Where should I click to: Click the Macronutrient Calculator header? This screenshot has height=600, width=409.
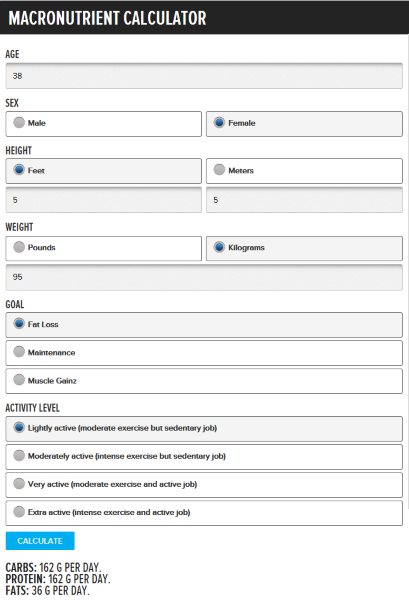[108, 18]
